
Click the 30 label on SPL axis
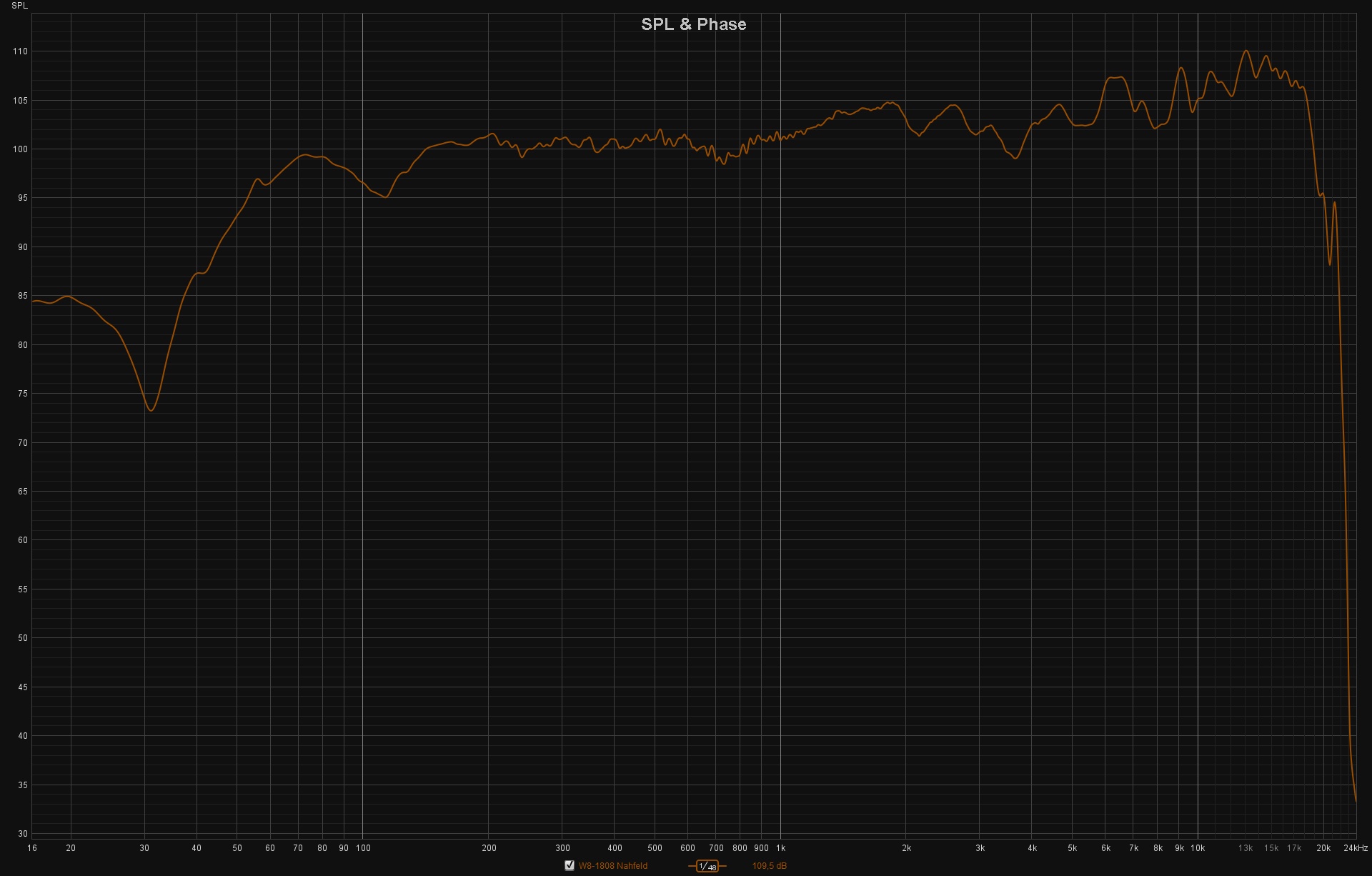pos(23,834)
